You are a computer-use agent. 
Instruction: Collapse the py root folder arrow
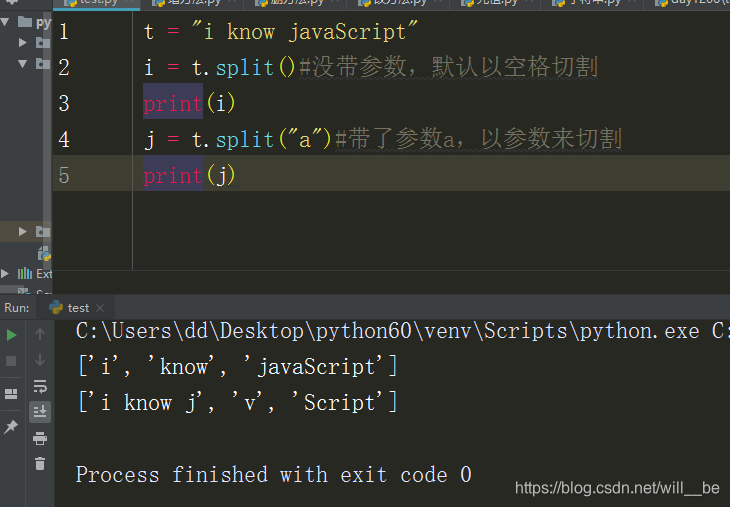(5, 21)
